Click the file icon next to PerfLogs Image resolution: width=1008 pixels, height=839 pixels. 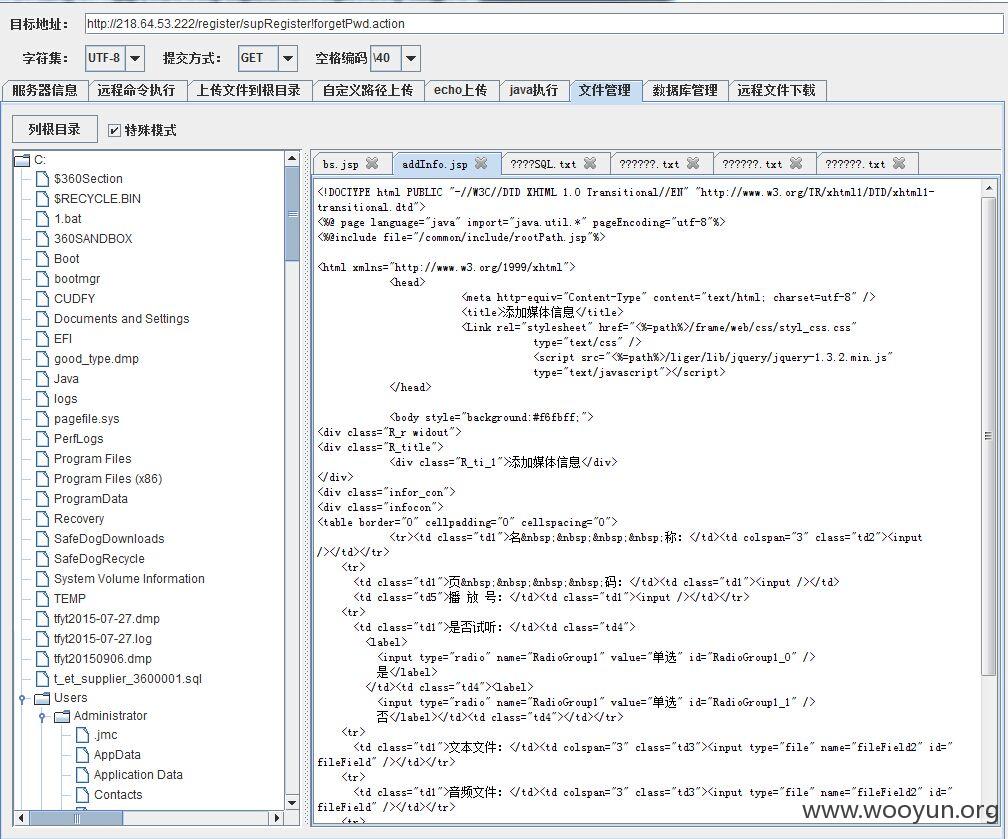(x=42, y=438)
